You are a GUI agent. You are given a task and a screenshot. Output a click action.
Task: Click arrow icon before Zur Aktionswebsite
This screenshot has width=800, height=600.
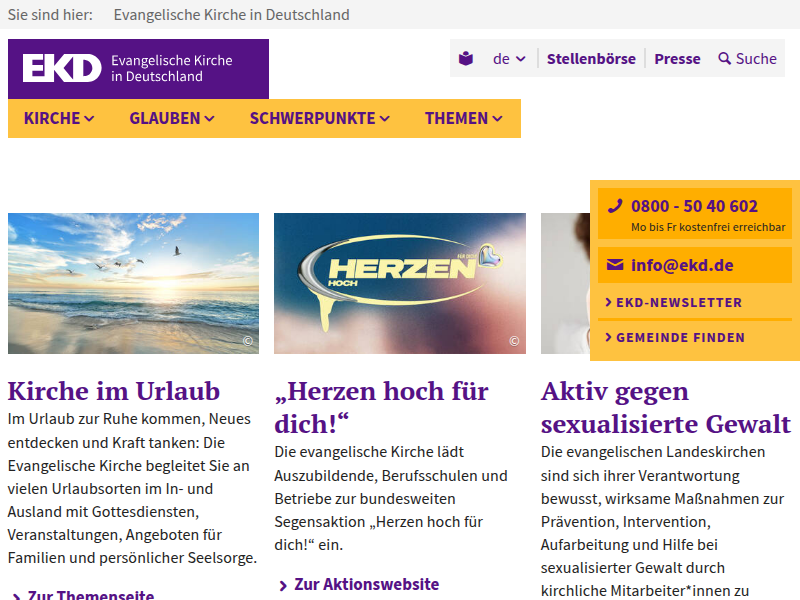pyautogui.click(x=283, y=586)
